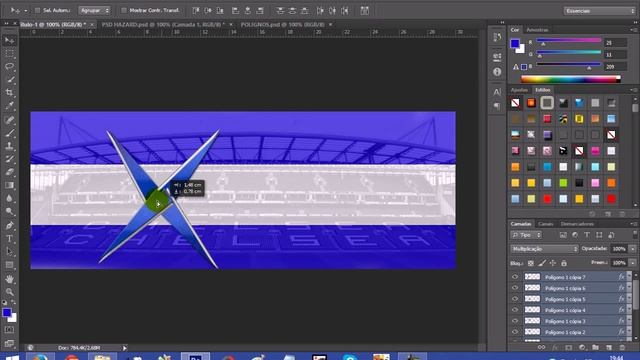The width and height of the screenshot is (640, 360).
Task: Hide layer Polígono 1 cópia 5
Action: click(x=515, y=299)
